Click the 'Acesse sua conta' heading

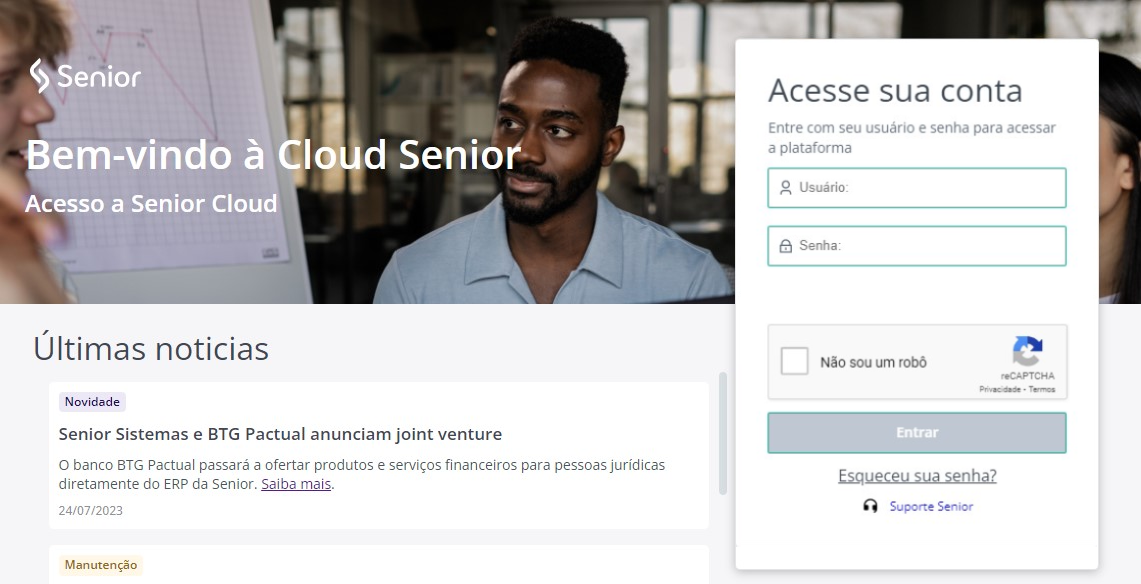point(895,90)
